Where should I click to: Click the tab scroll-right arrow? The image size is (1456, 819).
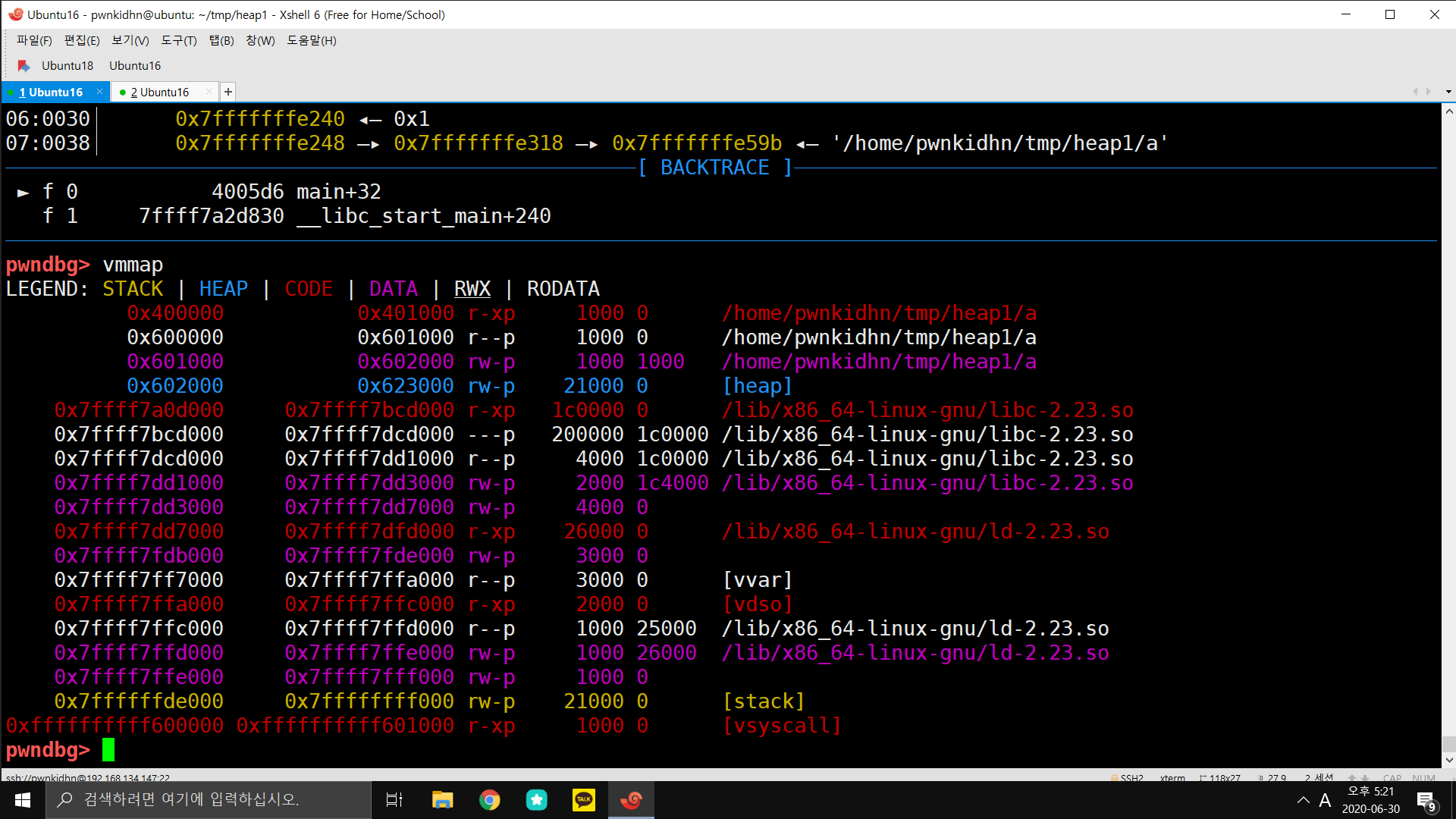click(x=1429, y=92)
